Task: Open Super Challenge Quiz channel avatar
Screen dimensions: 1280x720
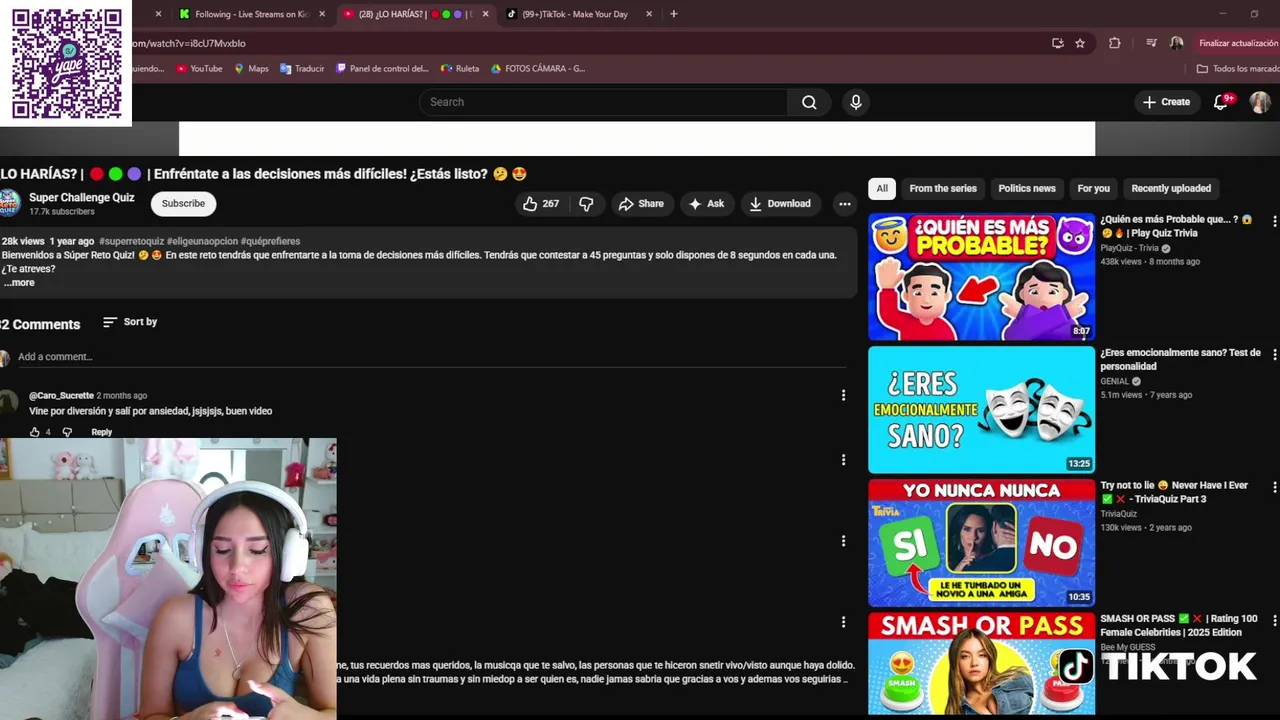Action: click(x=9, y=203)
